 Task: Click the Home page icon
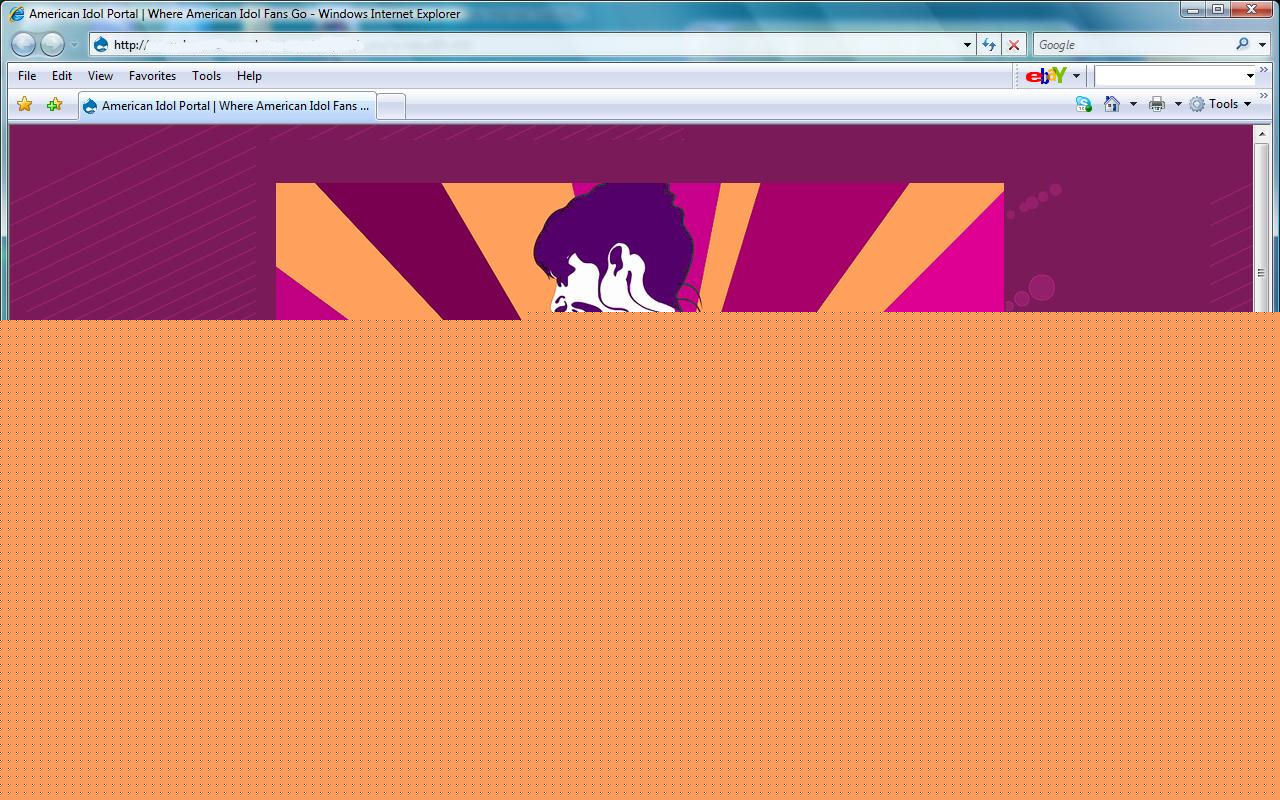[x=1112, y=104]
